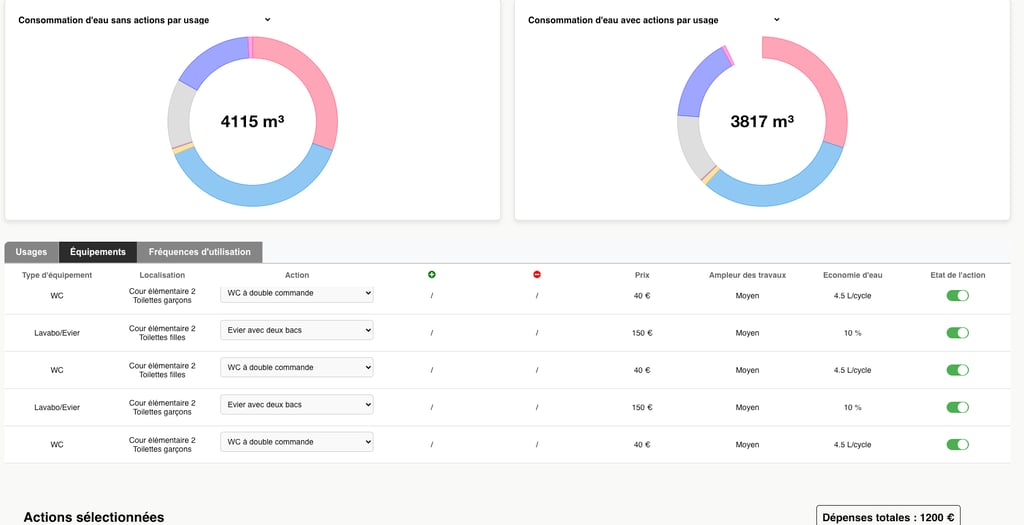Viewport: 1024px width, 525px height.
Task: Select the Équipements tab
Action: [x=98, y=252]
